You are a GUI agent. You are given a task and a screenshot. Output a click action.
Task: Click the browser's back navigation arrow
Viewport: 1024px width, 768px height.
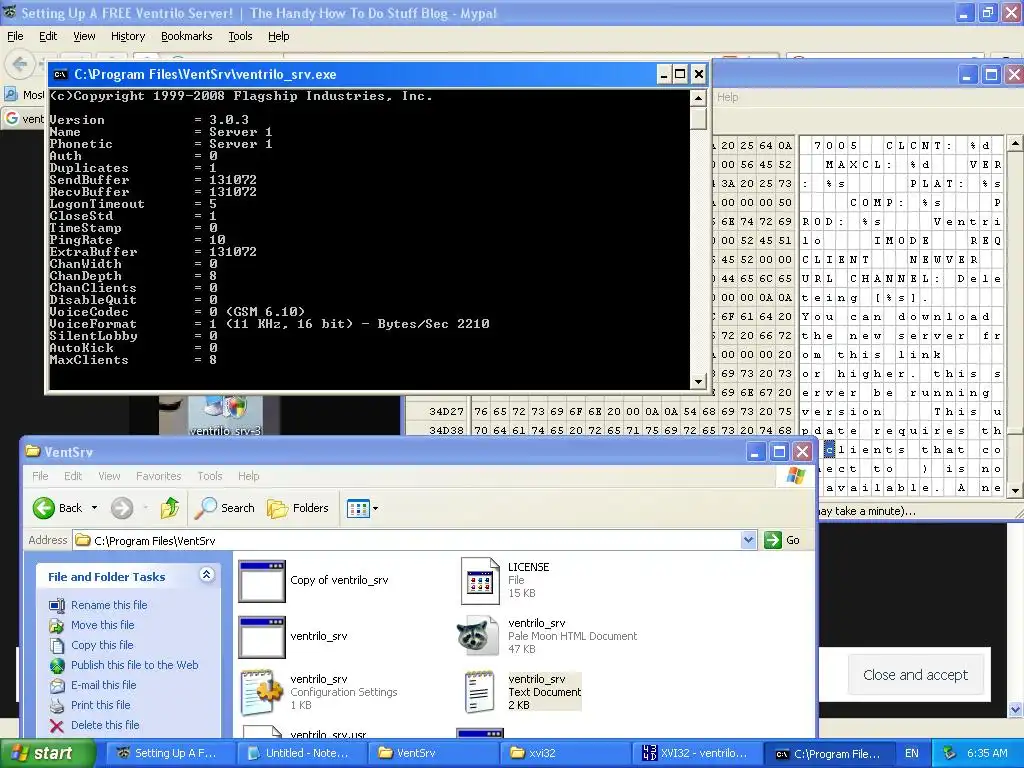pyautogui.click(x=20, y=64)
